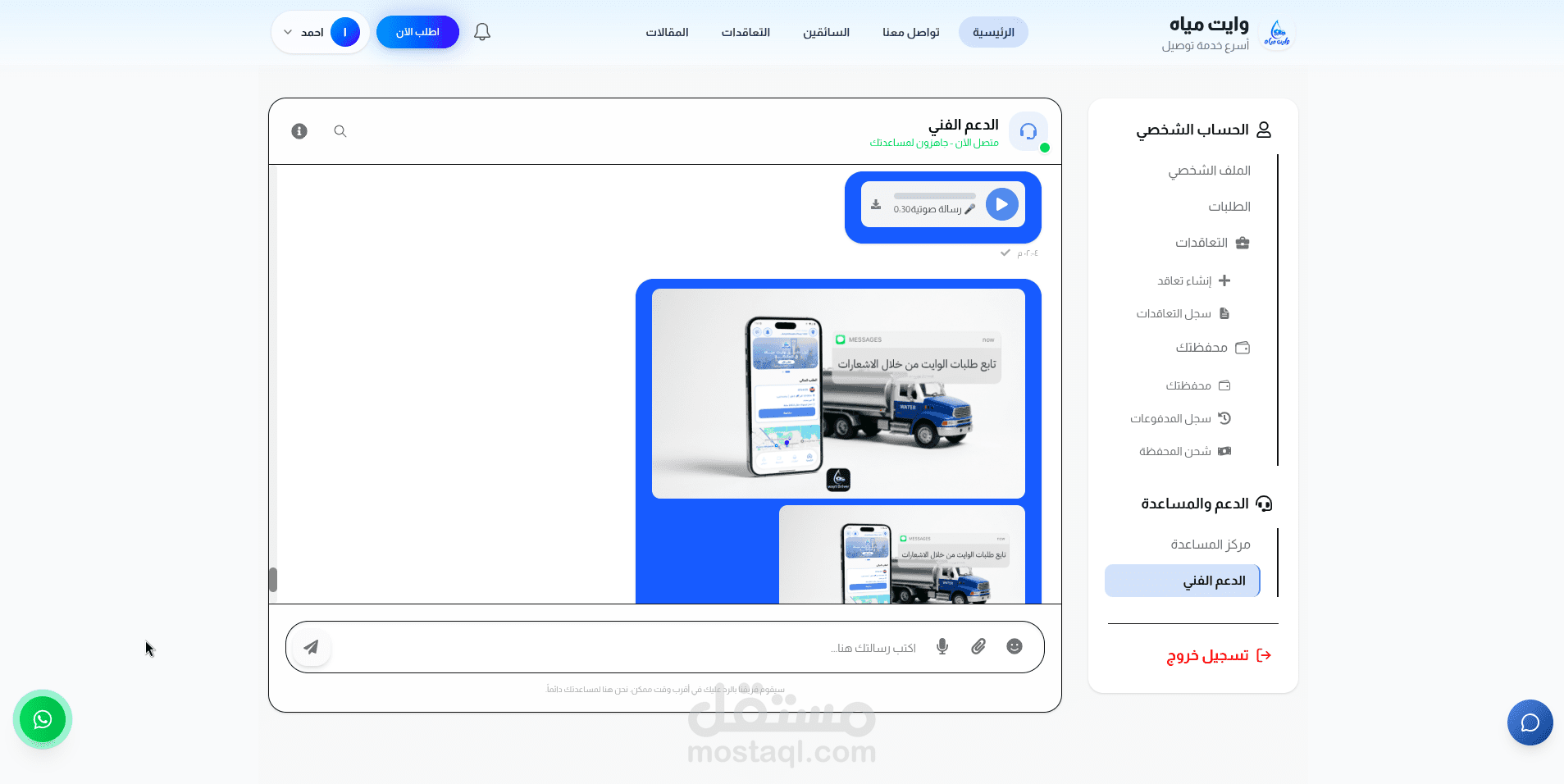
Task: Open سجل التعاقدات in sidebar
Action: point(1183,313)
